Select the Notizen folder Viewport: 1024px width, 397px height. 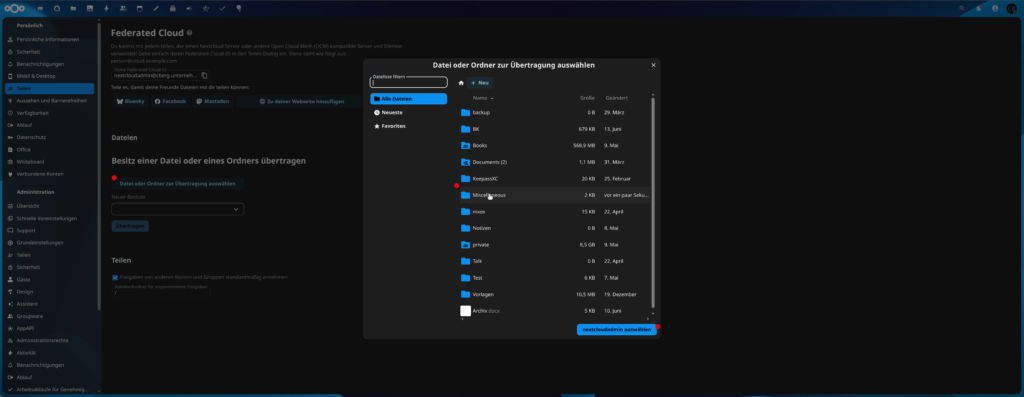554,228
